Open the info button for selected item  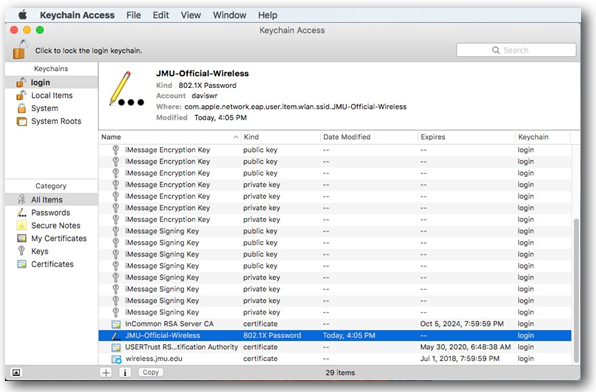coord(125,373)
